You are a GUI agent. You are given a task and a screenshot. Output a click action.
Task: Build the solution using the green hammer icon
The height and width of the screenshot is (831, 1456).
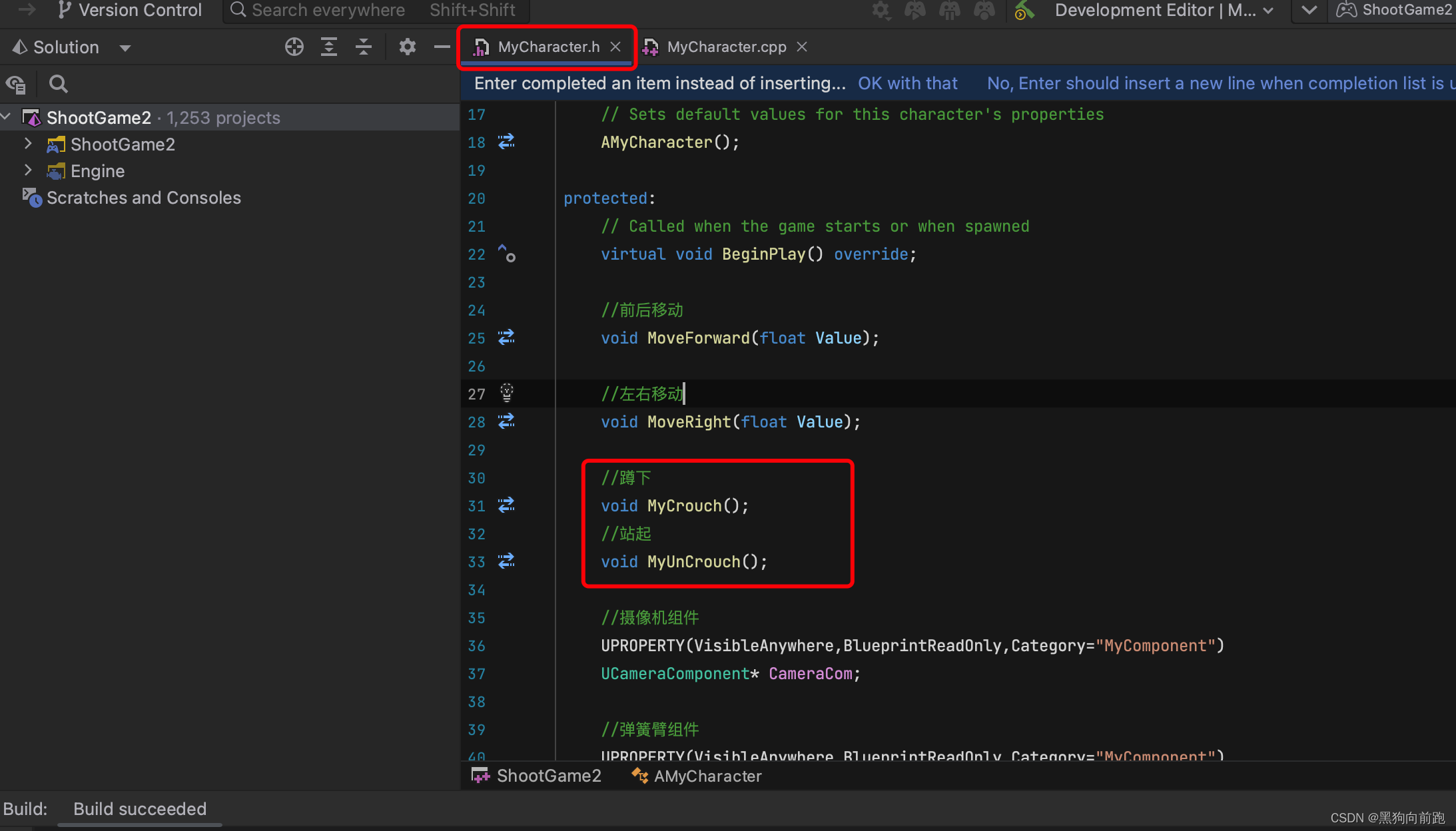pyautogui.click(x=1024, y=10)
